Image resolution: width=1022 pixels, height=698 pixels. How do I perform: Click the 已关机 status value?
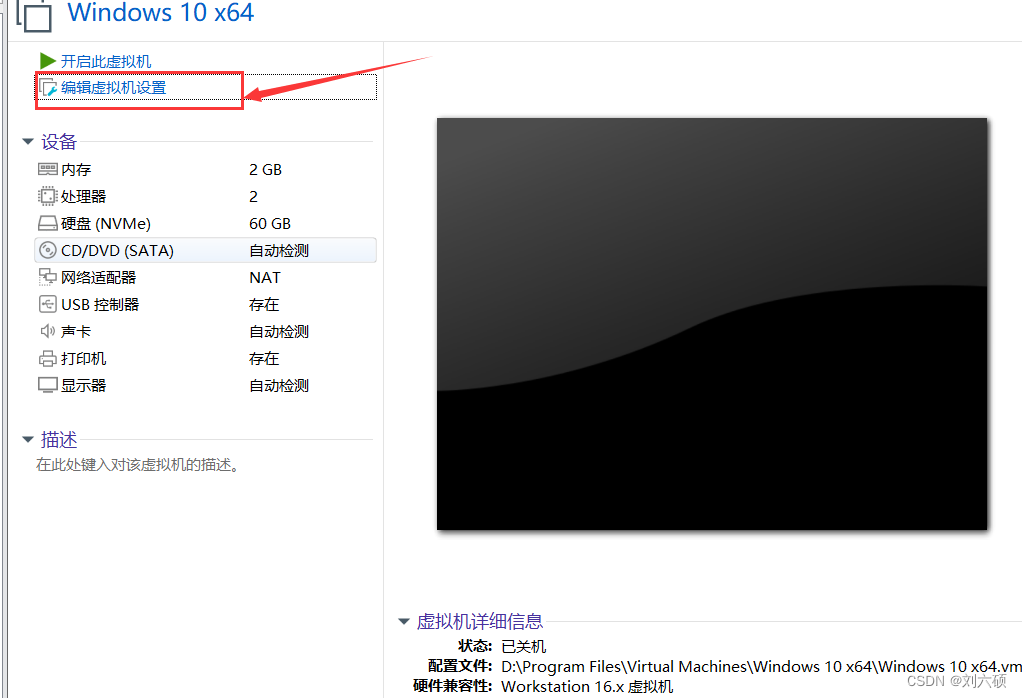[524, 647]
